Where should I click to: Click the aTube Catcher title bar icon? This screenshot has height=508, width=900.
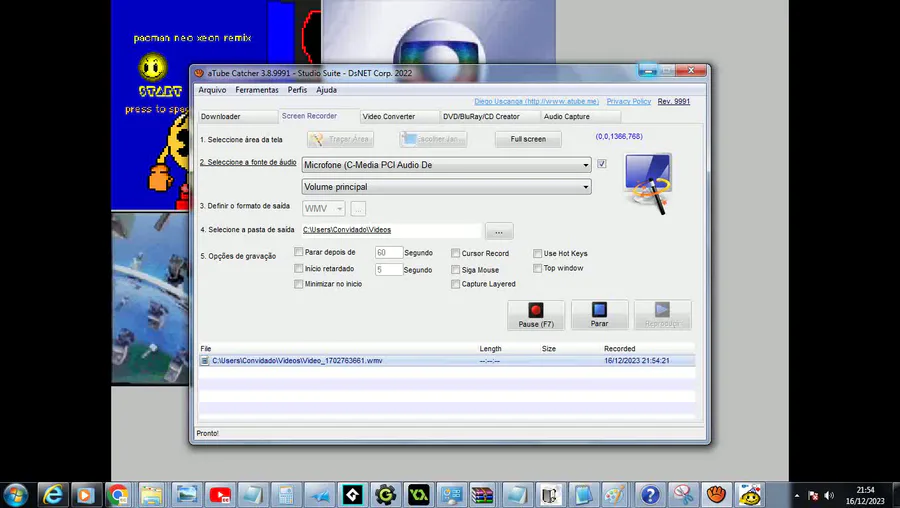(199, 73)
